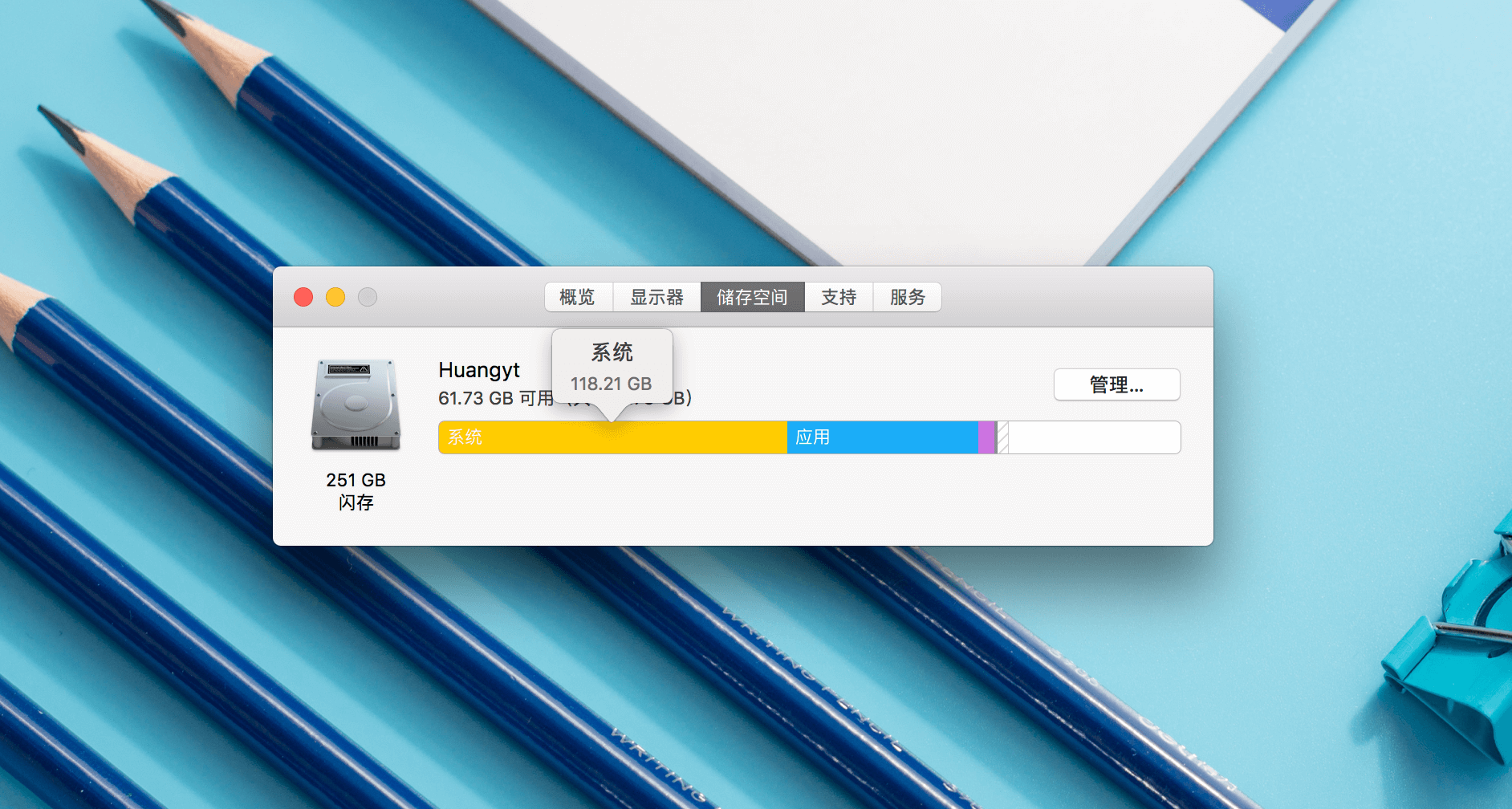Select the 储存空间 tab
This screenshot has height=809, width=1512.
point(752,297)
